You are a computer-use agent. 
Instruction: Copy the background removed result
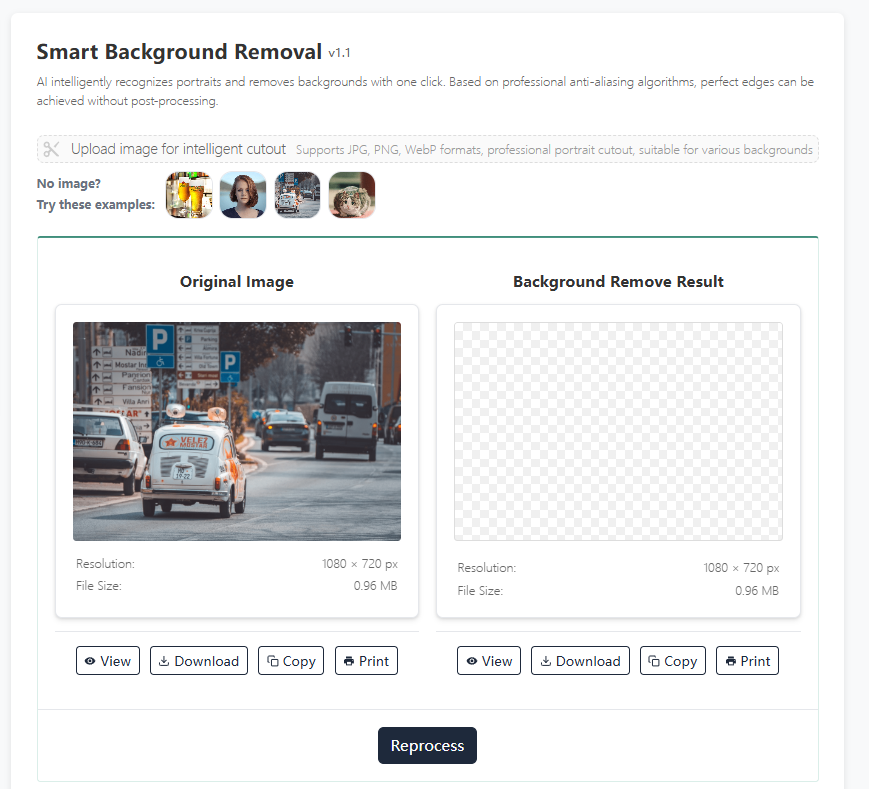tap(672, 661)
